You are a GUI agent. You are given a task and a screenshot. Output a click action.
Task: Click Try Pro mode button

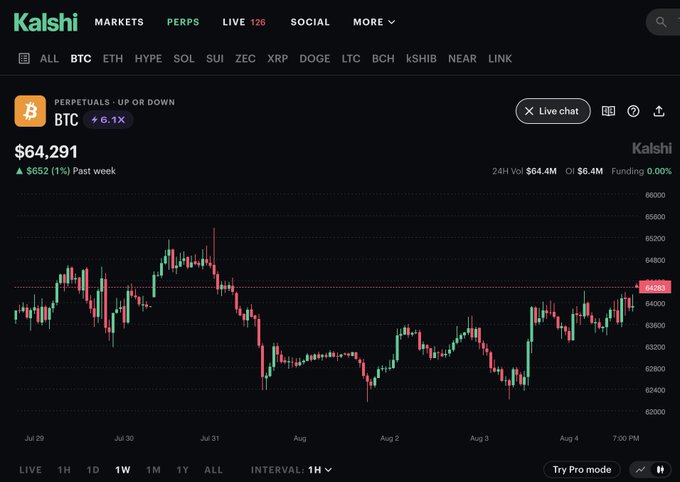coord(582,469)
